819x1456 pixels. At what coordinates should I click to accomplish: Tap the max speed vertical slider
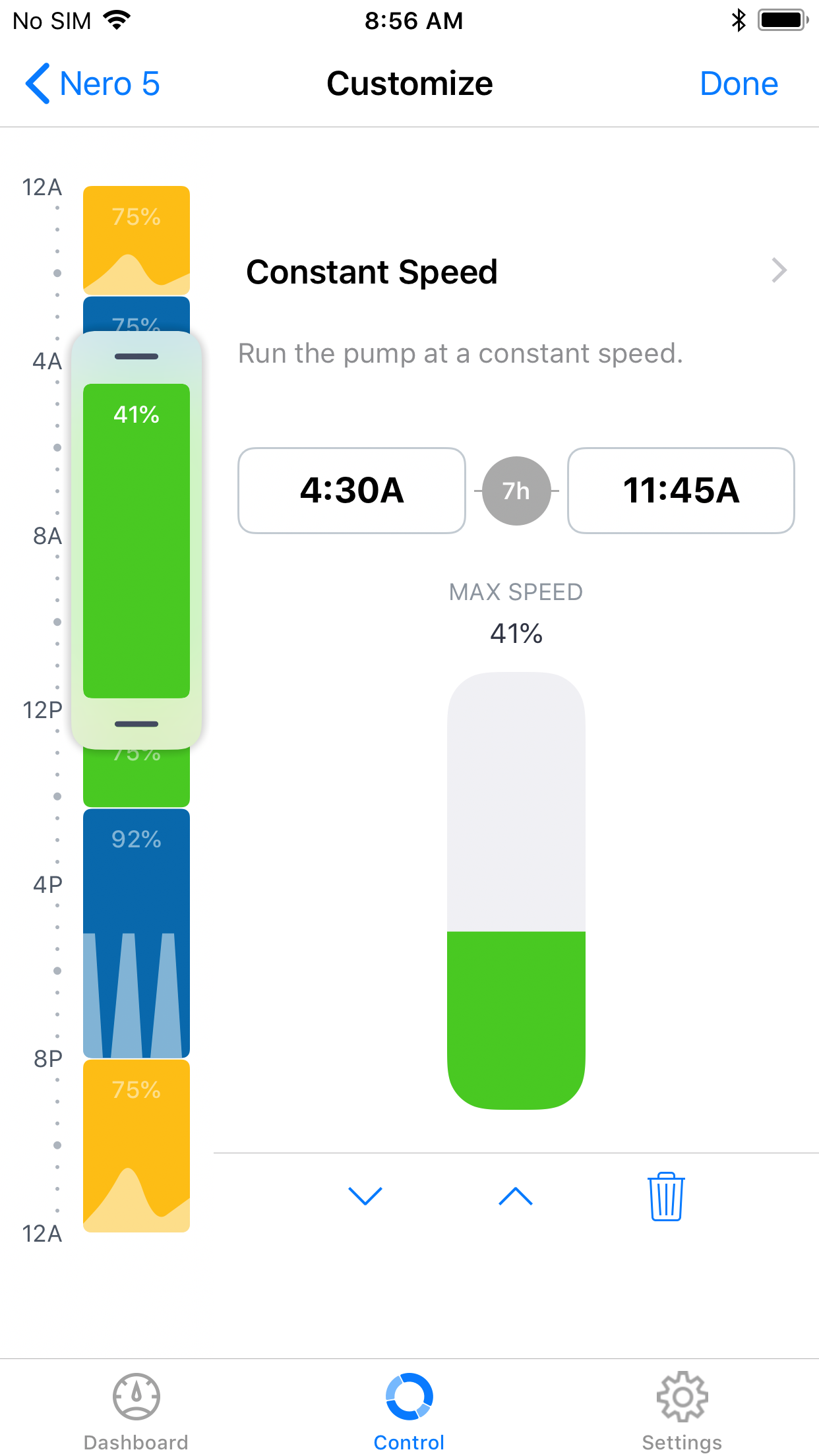(516, 890)
